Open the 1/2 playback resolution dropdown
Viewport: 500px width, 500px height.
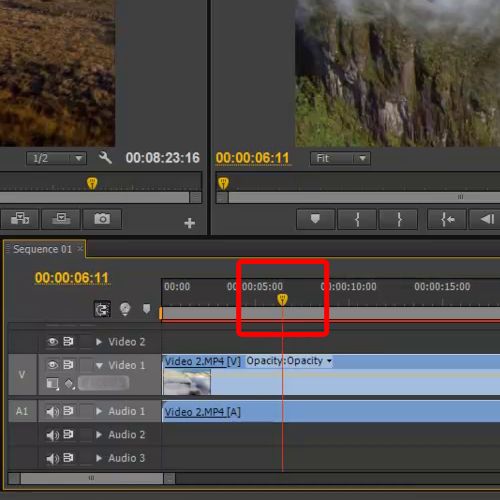point(57,158)
